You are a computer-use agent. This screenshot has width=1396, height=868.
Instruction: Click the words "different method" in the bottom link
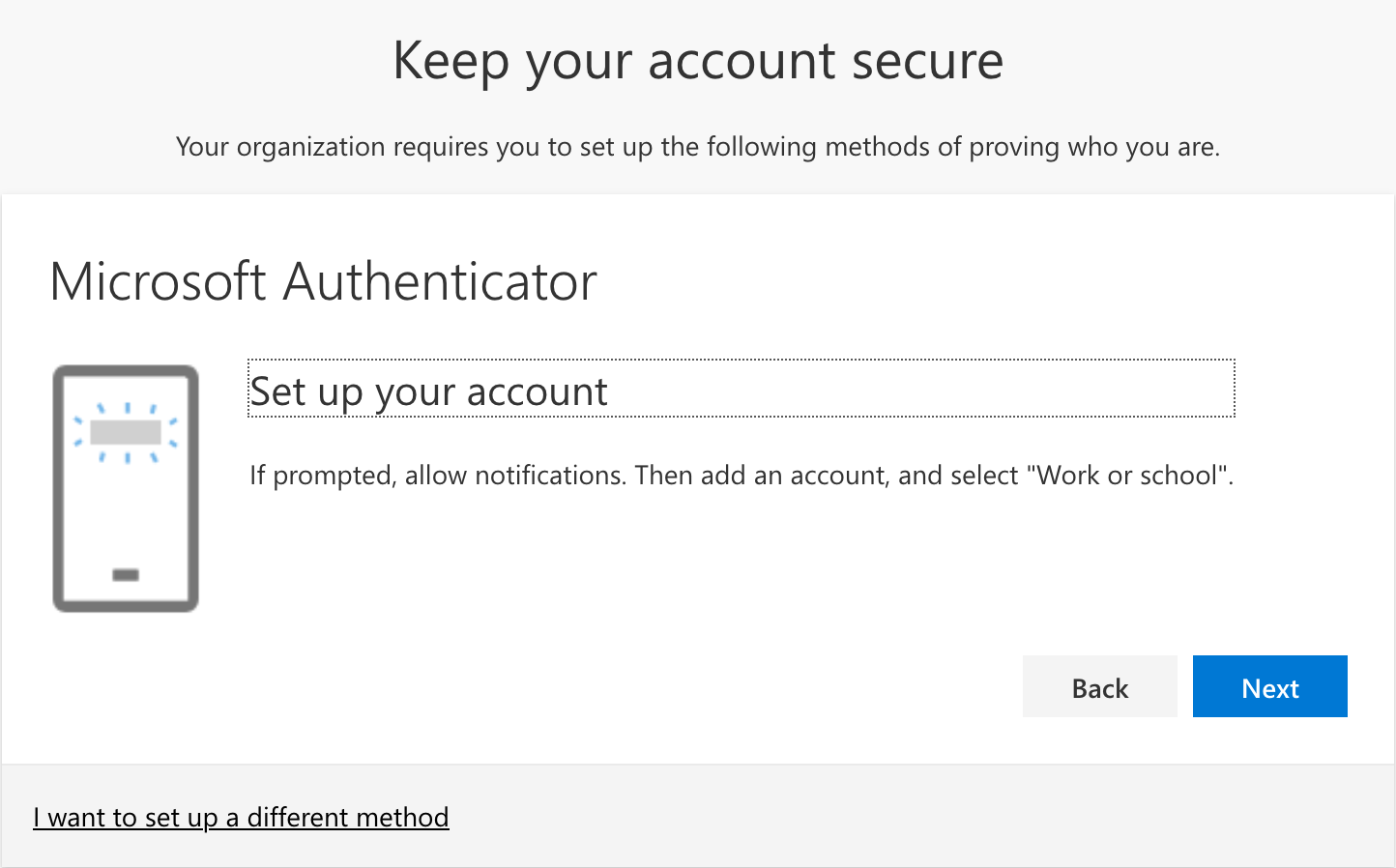348,818
